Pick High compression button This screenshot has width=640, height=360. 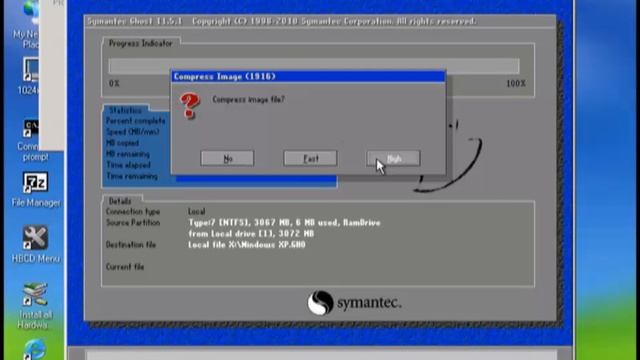(393, 158)
